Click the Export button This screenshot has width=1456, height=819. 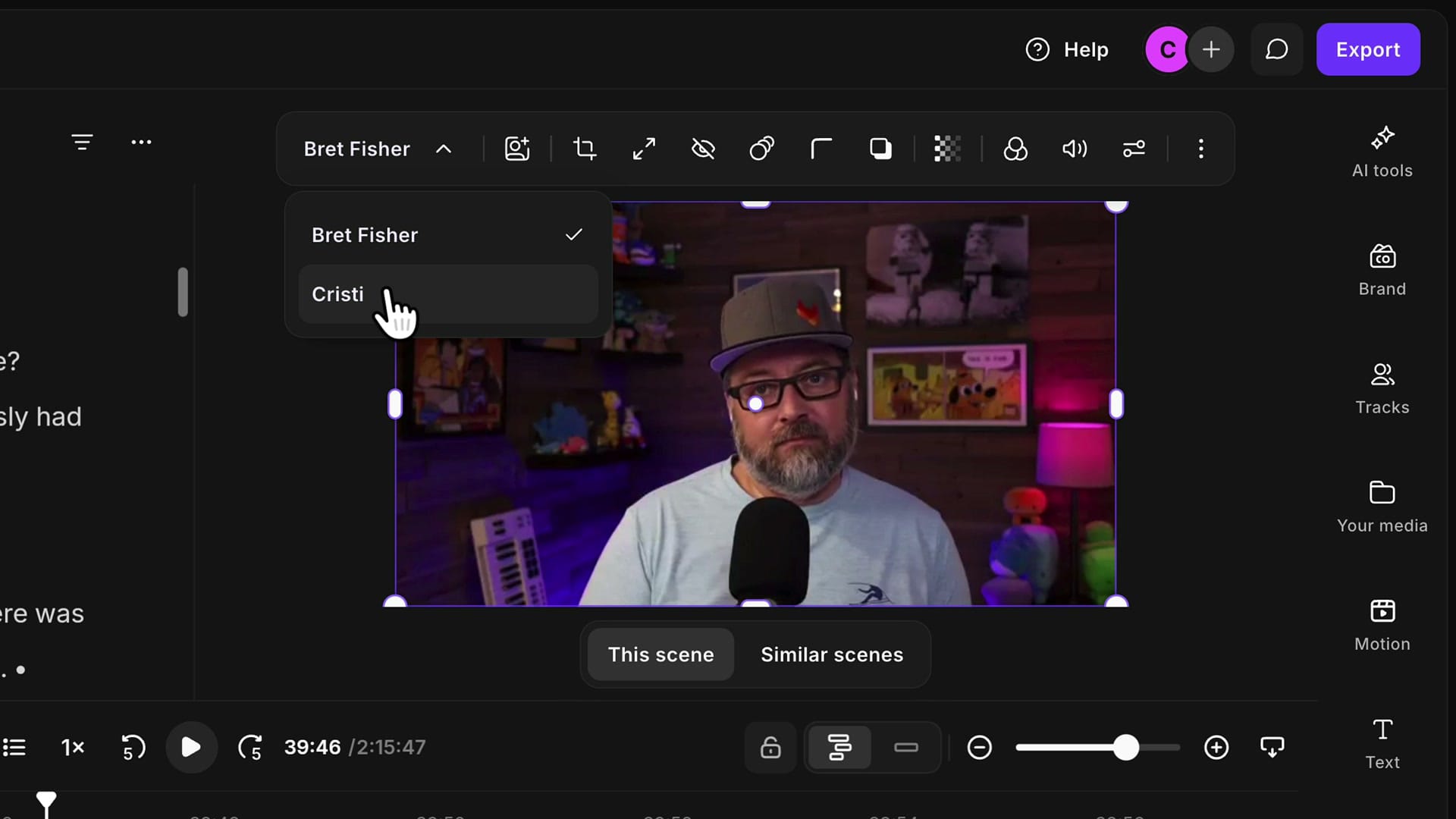(1368, 49)
